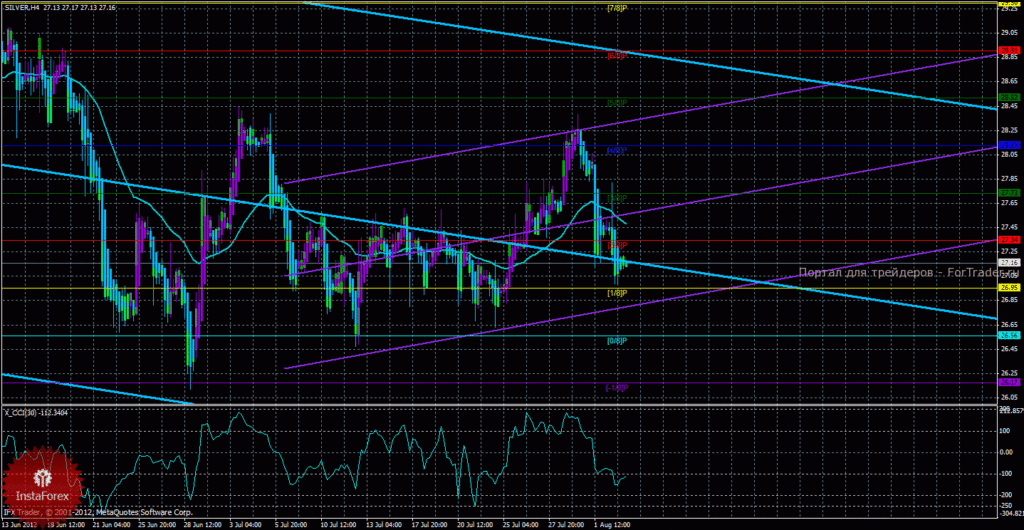Viewport: 1024px width, 530px height.
Task: Select the [7/8]P Murrey level label
Action: coord(616,8)
